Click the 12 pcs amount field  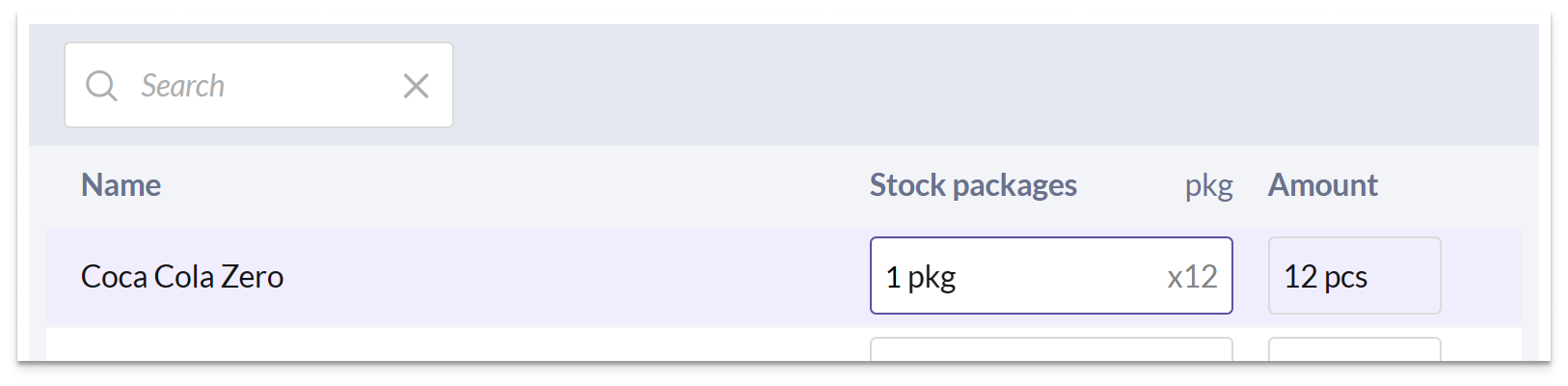(1354, 276)
